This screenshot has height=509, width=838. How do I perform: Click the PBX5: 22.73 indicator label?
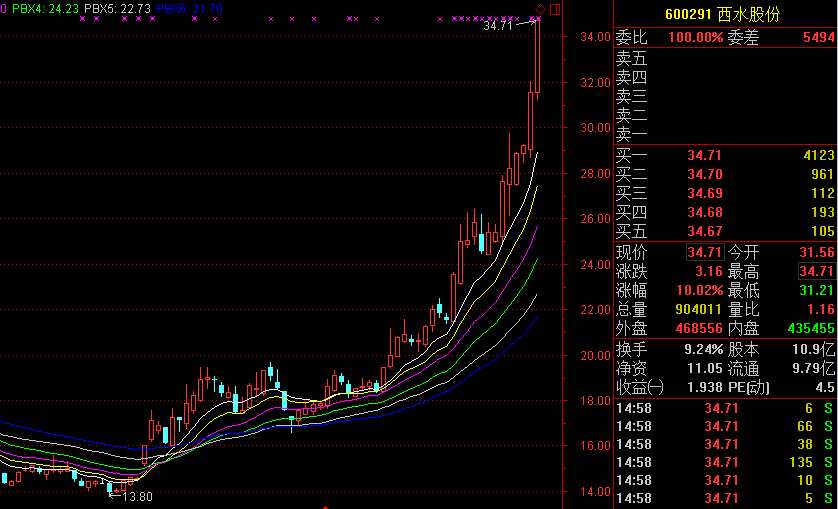pyautogui.click(x=117, y=9)
